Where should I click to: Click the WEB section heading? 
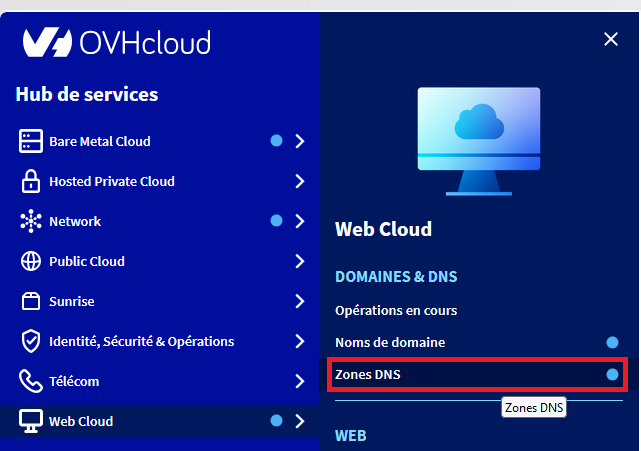click(x=351, y=436)
